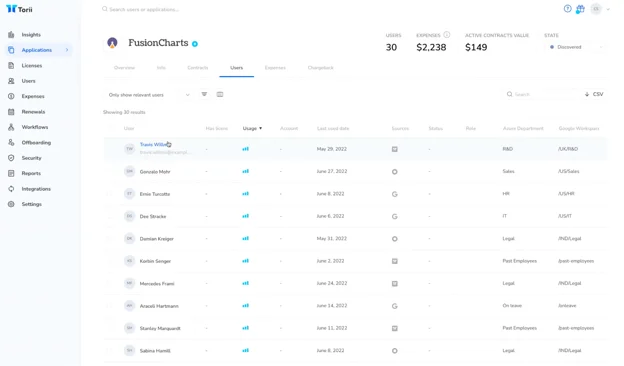
Task: Check the Araceli Hartmann row checkbox
Action: pyautogui.click(x=110, y=306)
